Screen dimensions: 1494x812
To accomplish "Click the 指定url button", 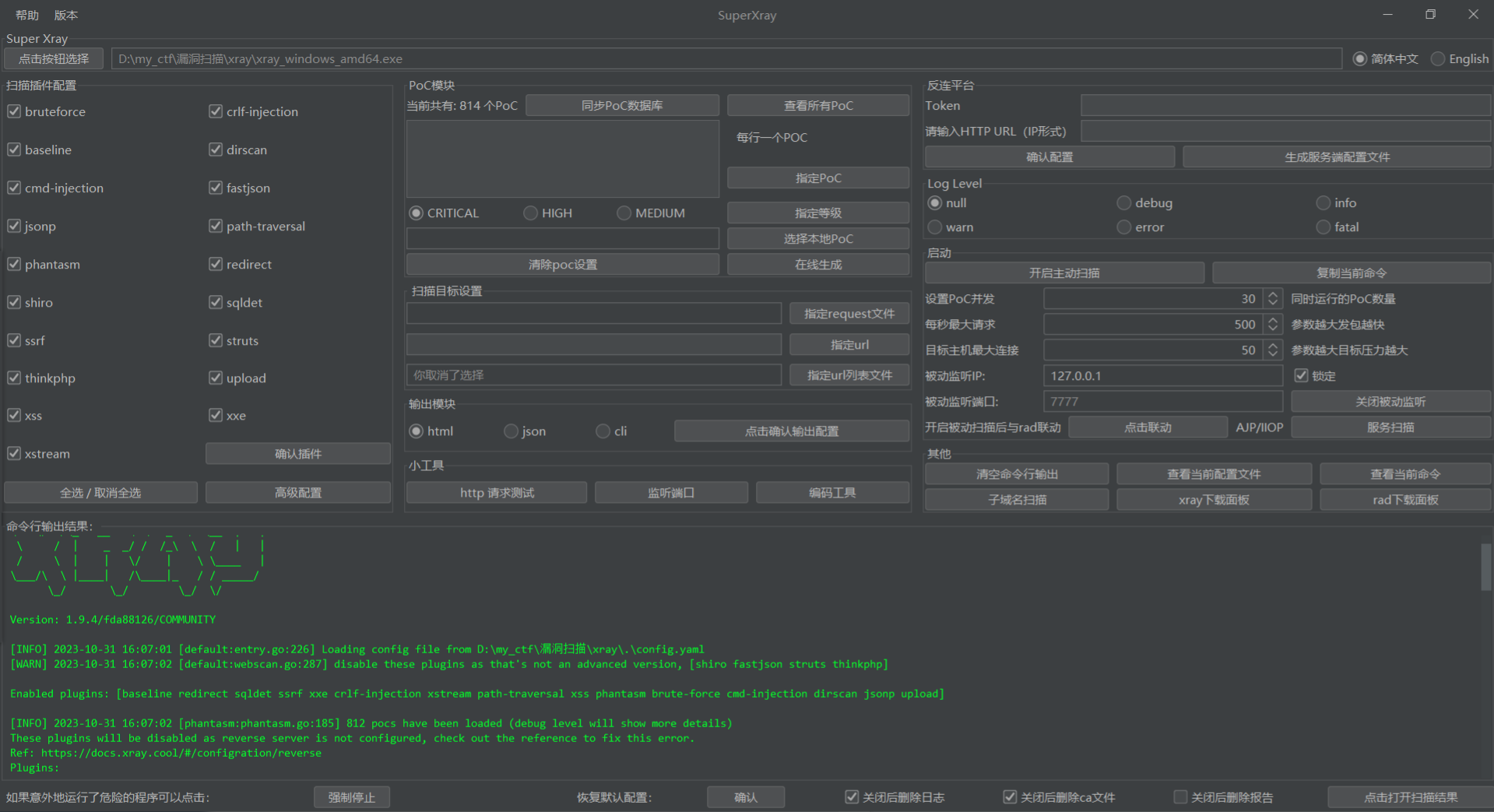I will click(x=849, y=345).
